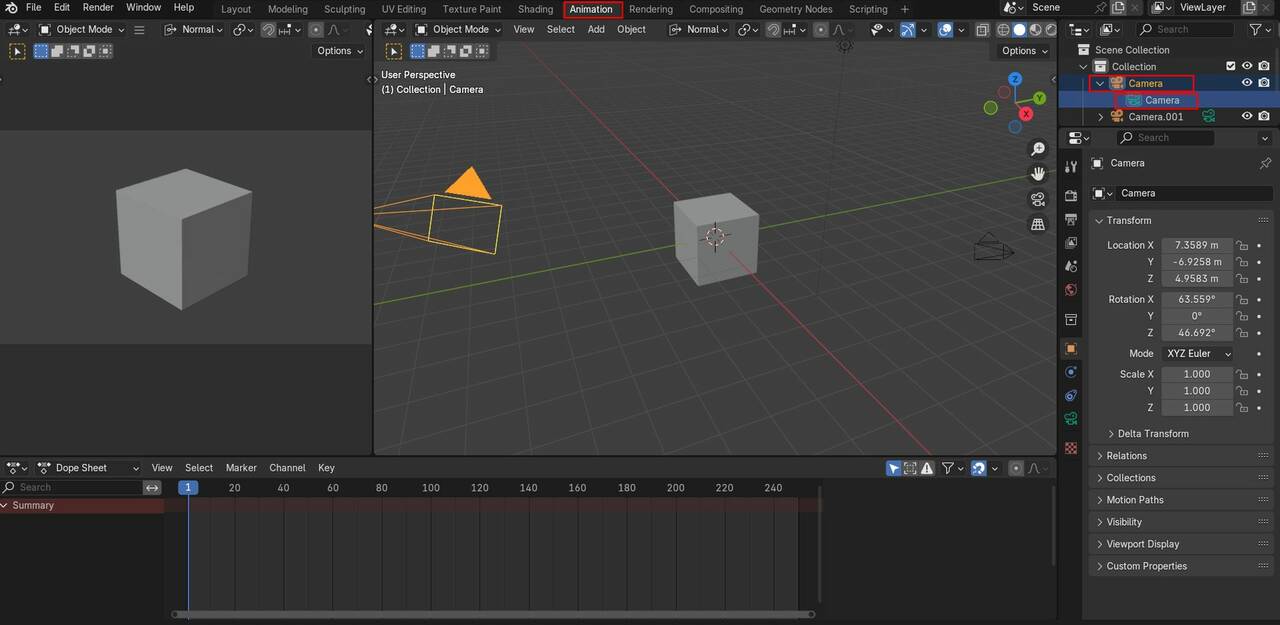The image size is (1280, 625).
Task: Open the Render menu
Action: [x=98, y=8]
